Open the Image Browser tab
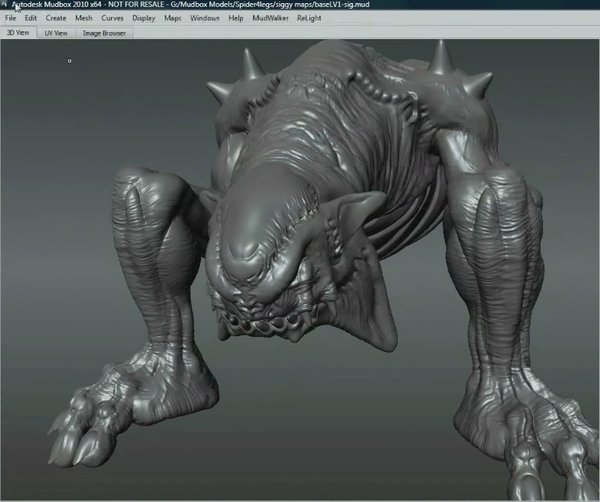 tap(104, 33)
